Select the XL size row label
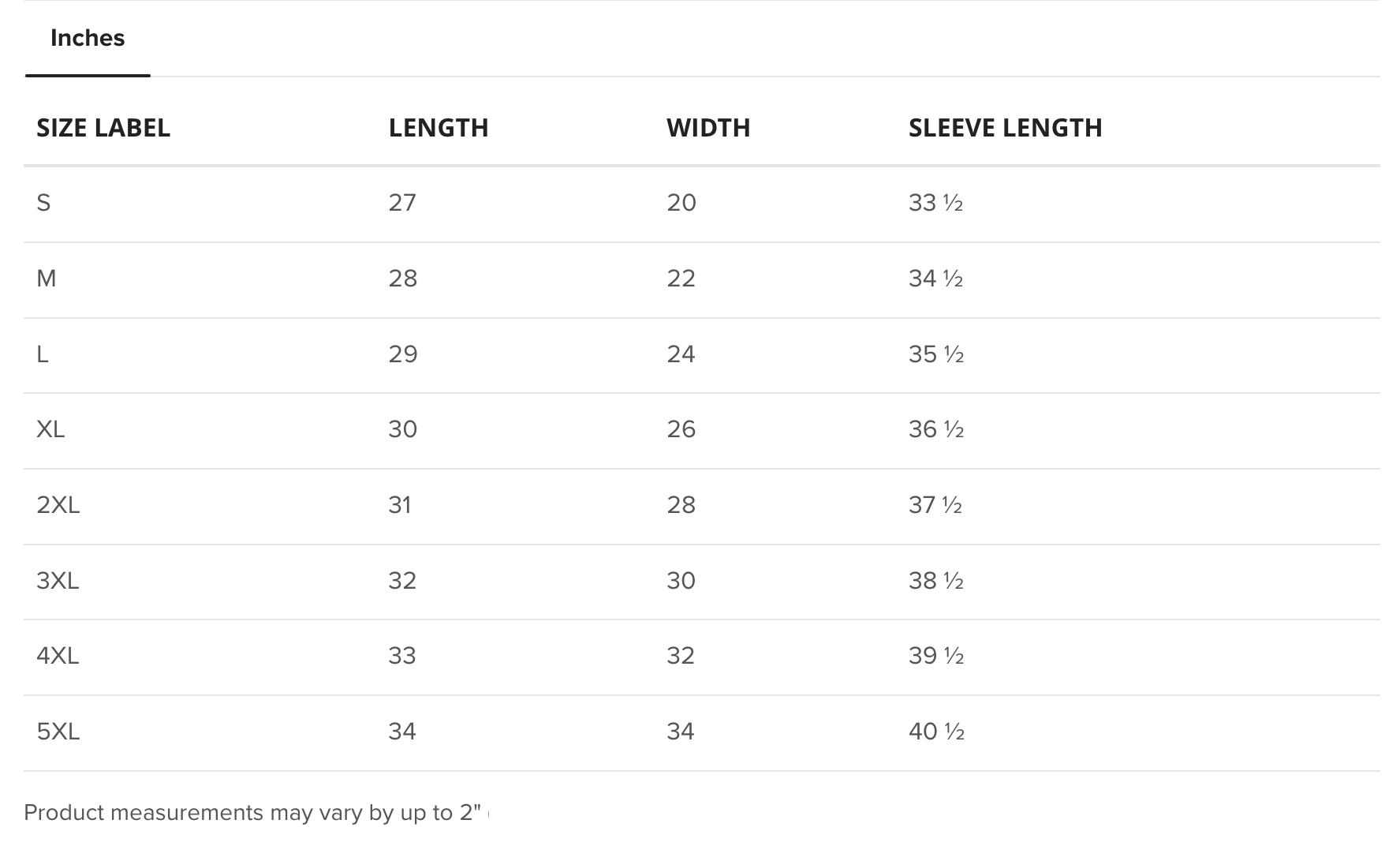1400x846 pixels. click(50, 429)
